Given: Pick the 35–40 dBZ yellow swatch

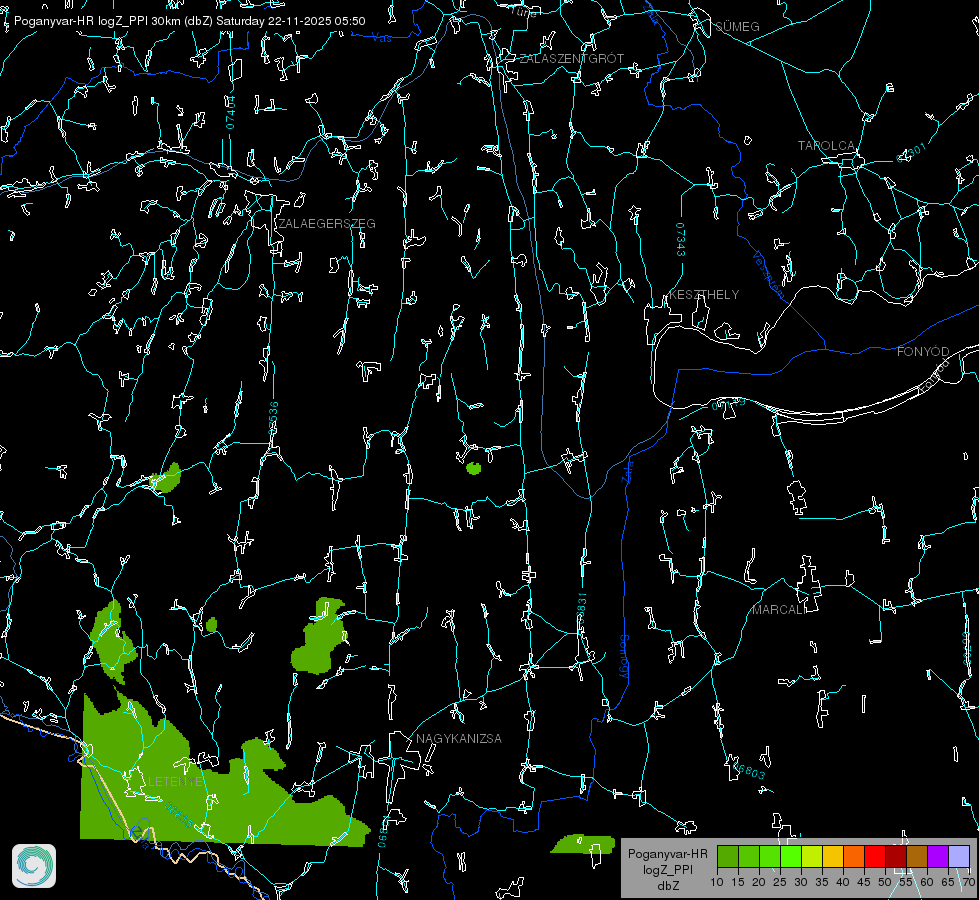Looking at the screenshot, I should point(833,856).
